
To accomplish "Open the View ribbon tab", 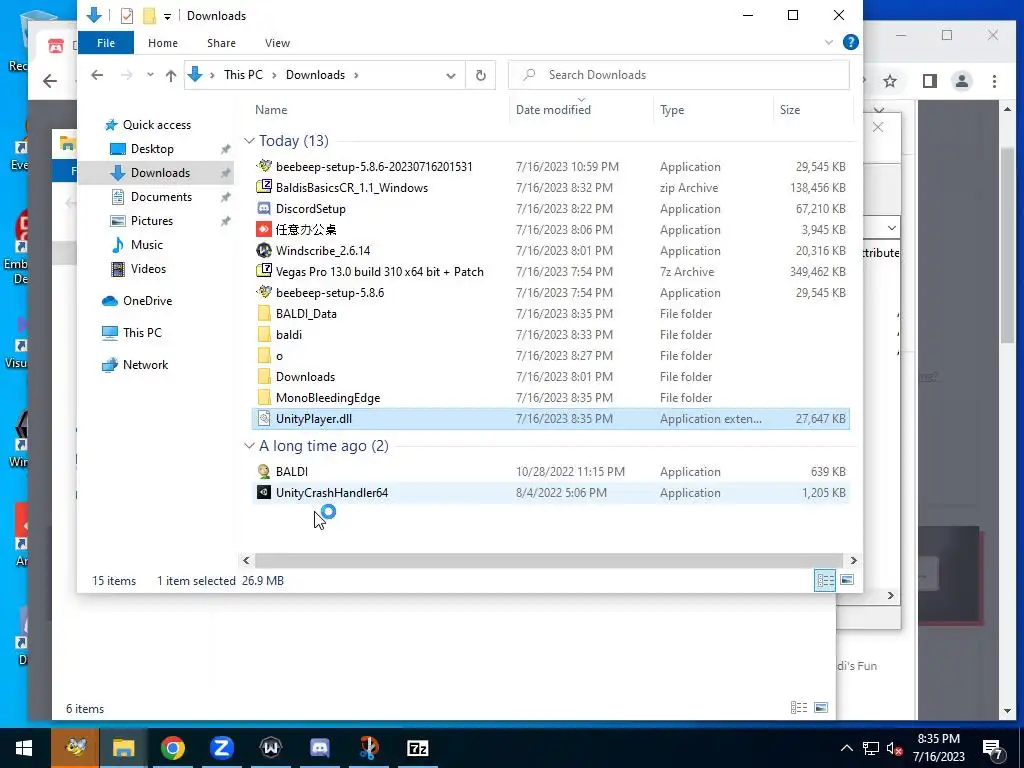I will tap(278, 43).
